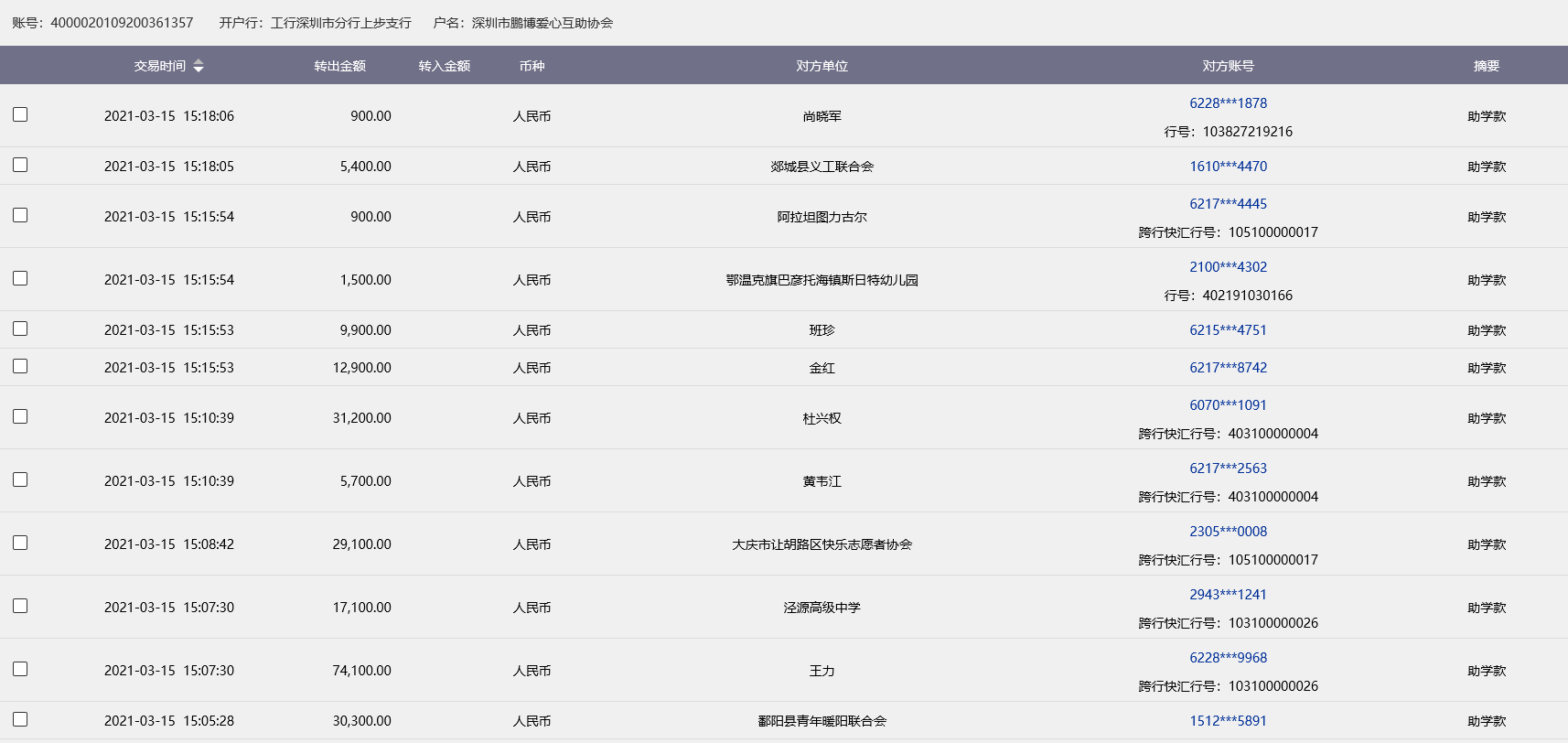This screenshot has width=1568, height=743.
Task: Click account number 2305***0008
Action: click(x=1228, y=532)
